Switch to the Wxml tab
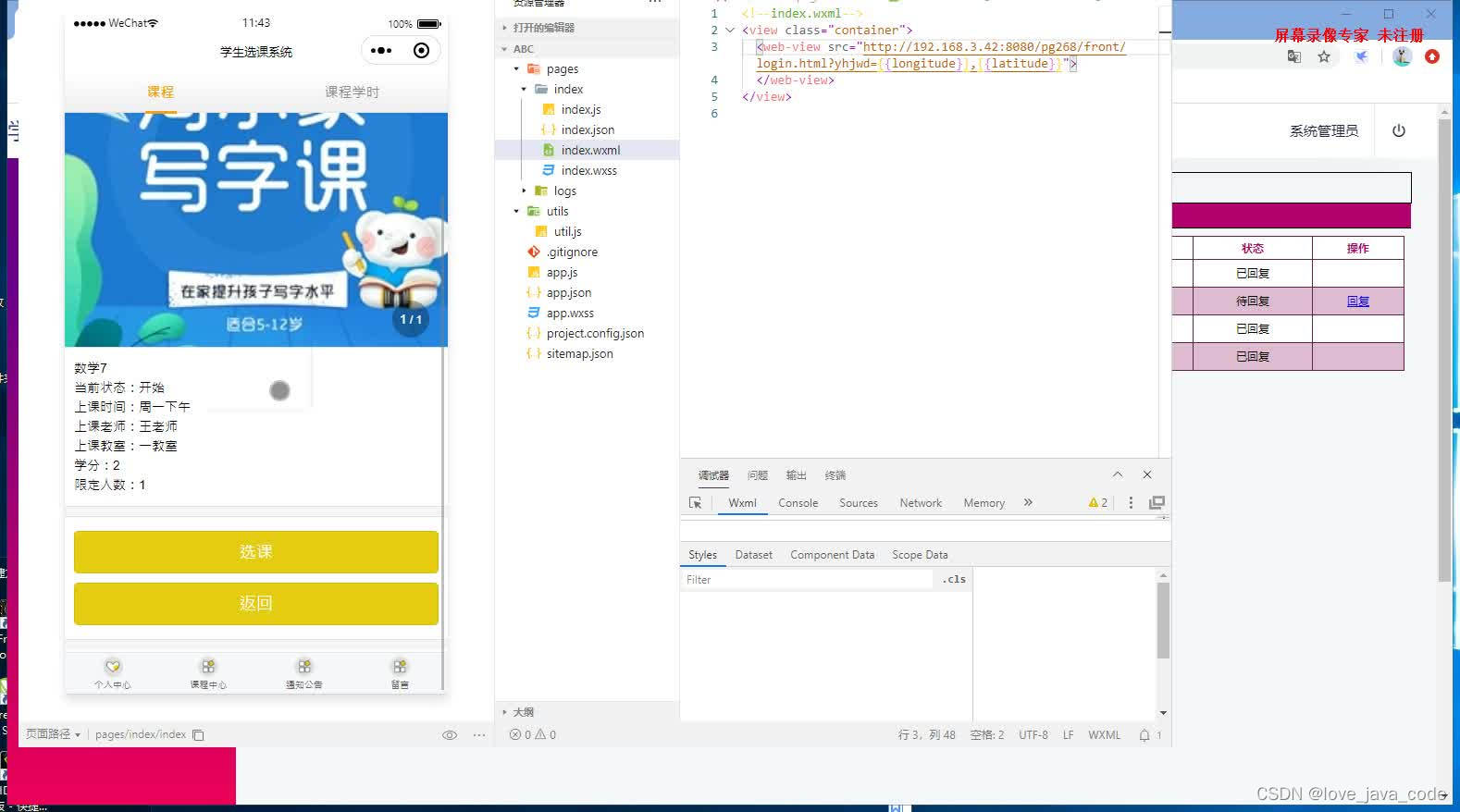 coord(742,503)
